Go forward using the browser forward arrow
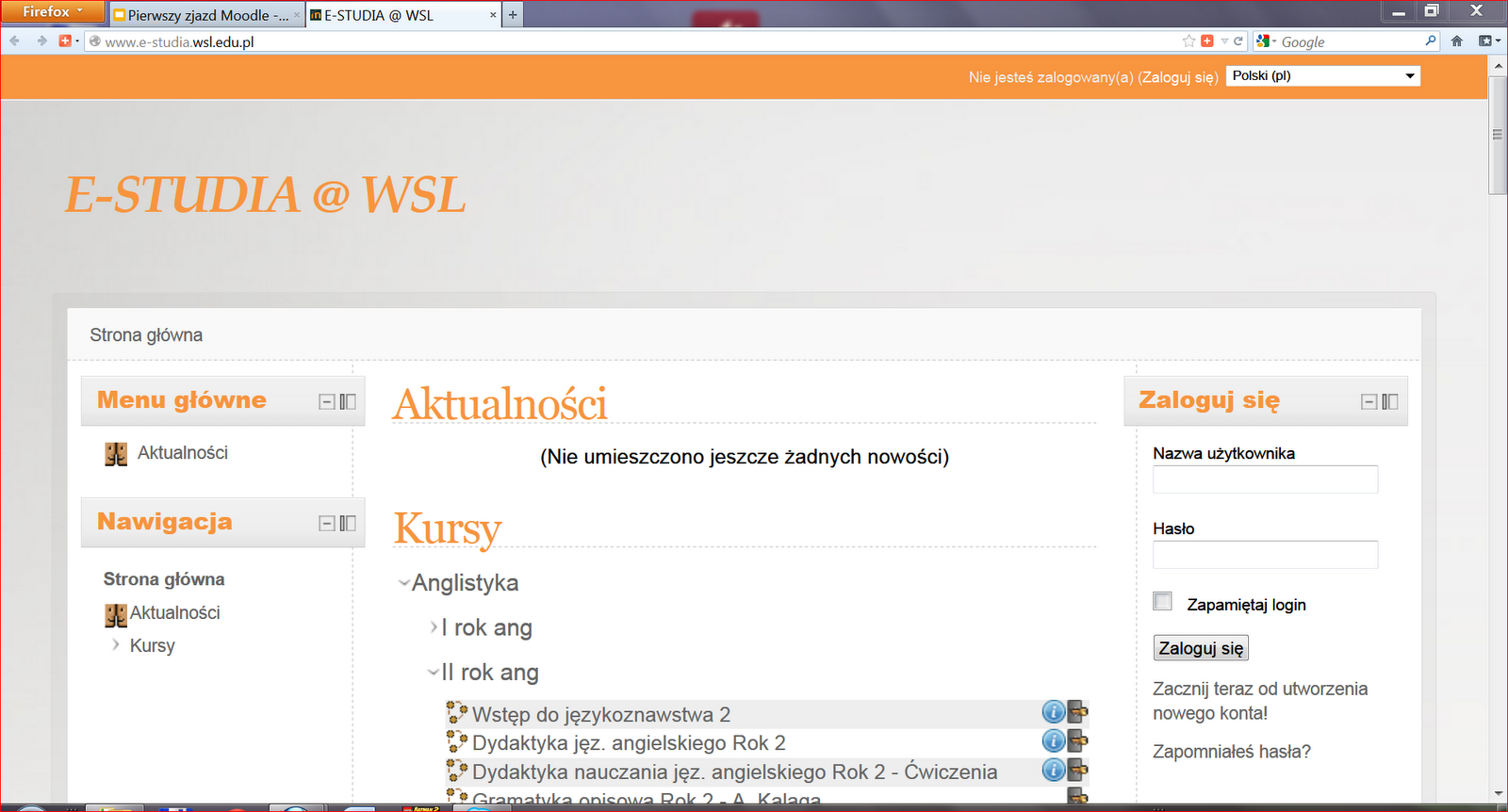The height and width of the screenshot is (812, 1508). (41, 41)
